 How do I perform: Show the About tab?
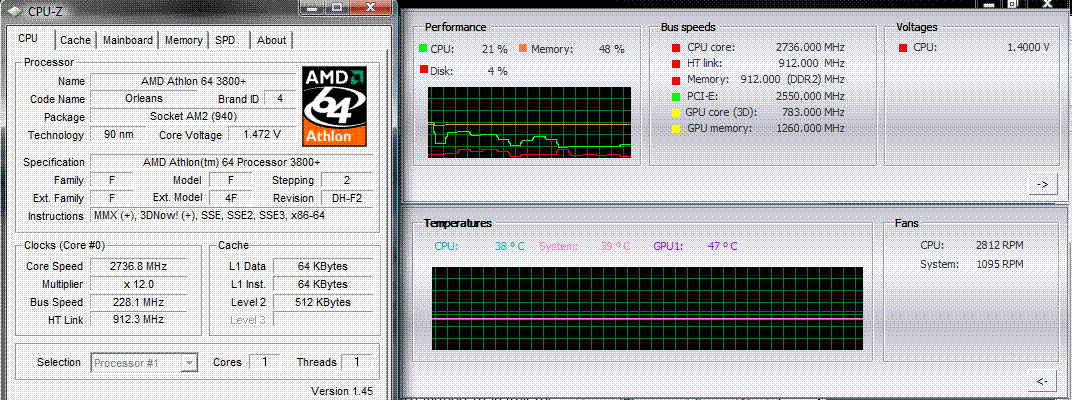click(271, 40)
